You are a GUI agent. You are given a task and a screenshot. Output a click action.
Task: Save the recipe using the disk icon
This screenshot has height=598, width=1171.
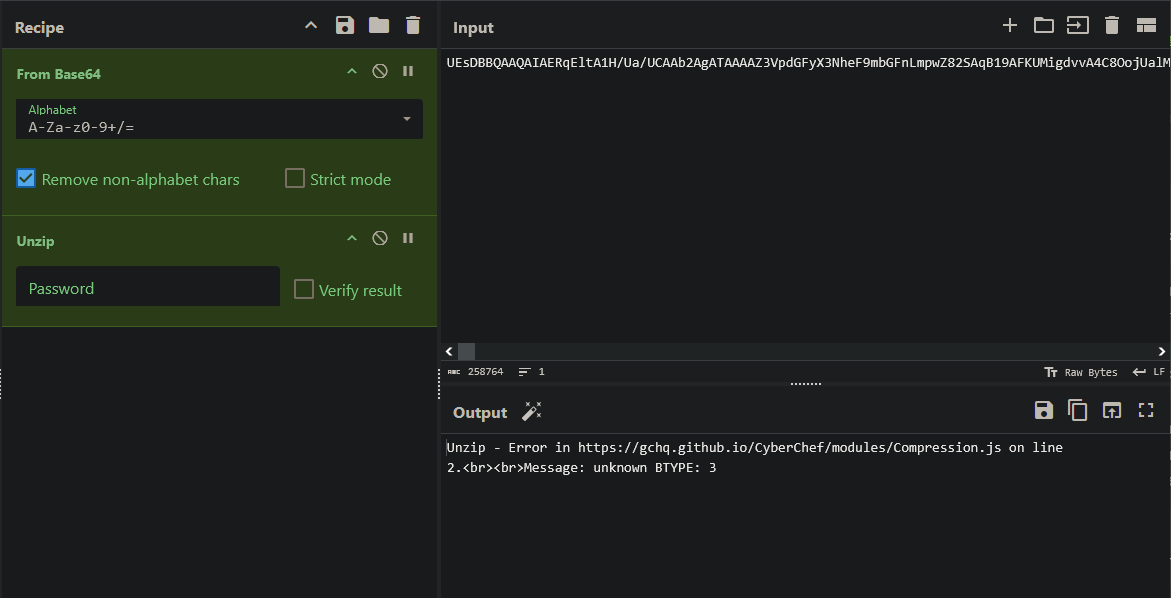pos(345,26)
